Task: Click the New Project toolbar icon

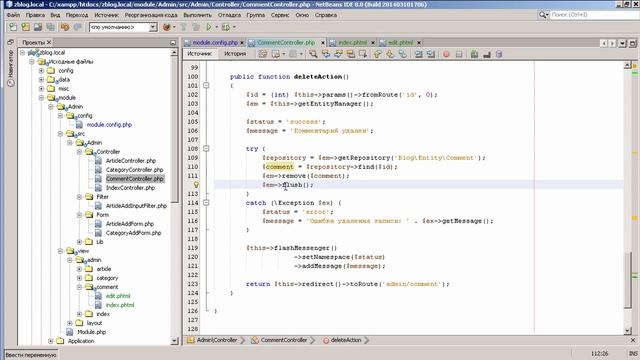Action: pyautogui.click(x=25, y=27)
